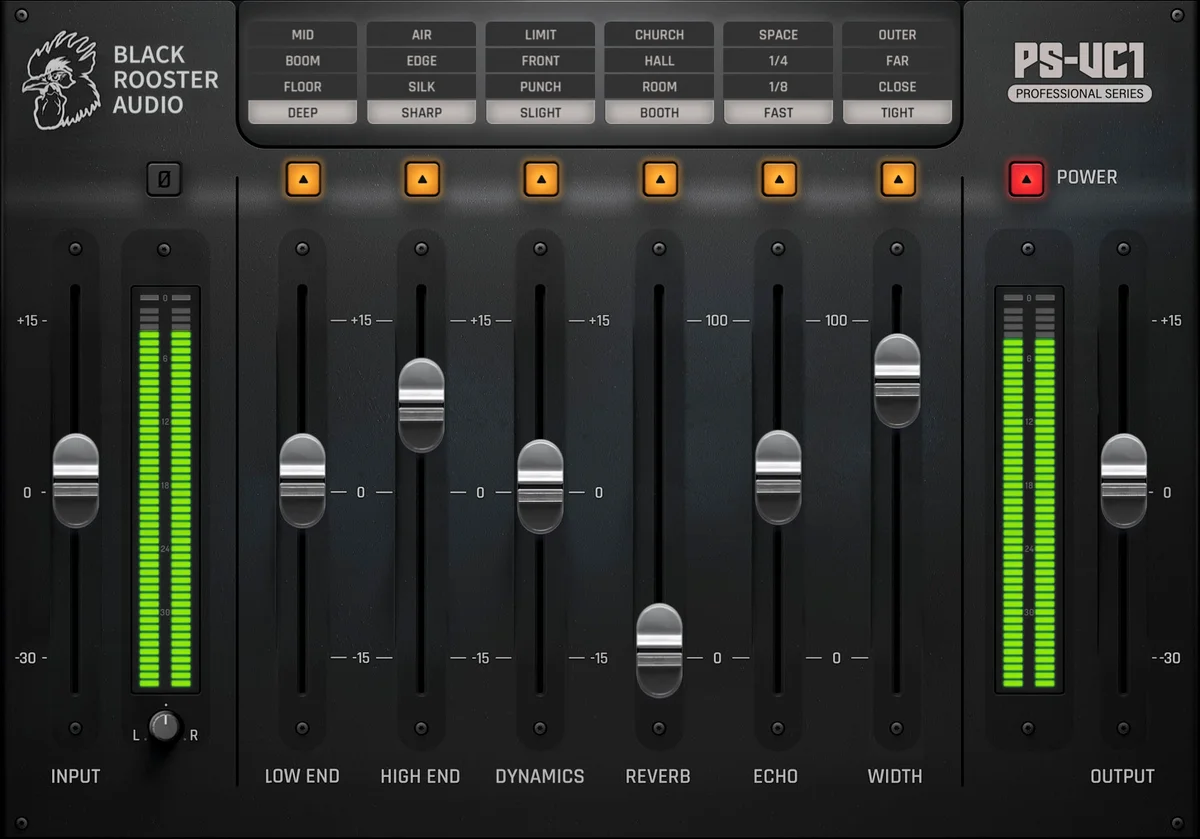Select the SILK high end mode
This screenshot has height=839, width=1200.
tap(421, 86)
